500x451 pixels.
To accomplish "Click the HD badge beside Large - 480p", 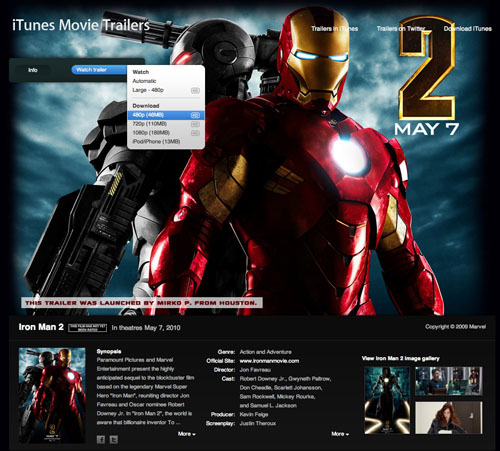I will [195, 90].
